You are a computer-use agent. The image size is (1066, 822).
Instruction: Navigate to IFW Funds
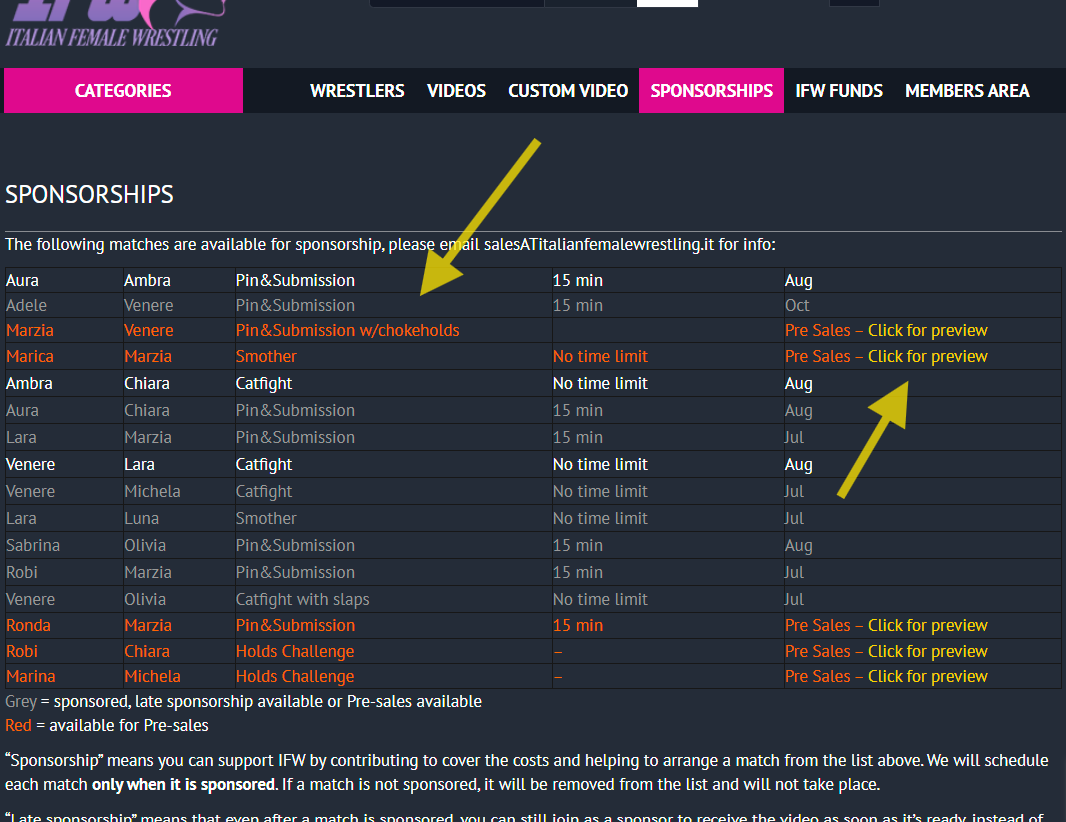point(839,90)
